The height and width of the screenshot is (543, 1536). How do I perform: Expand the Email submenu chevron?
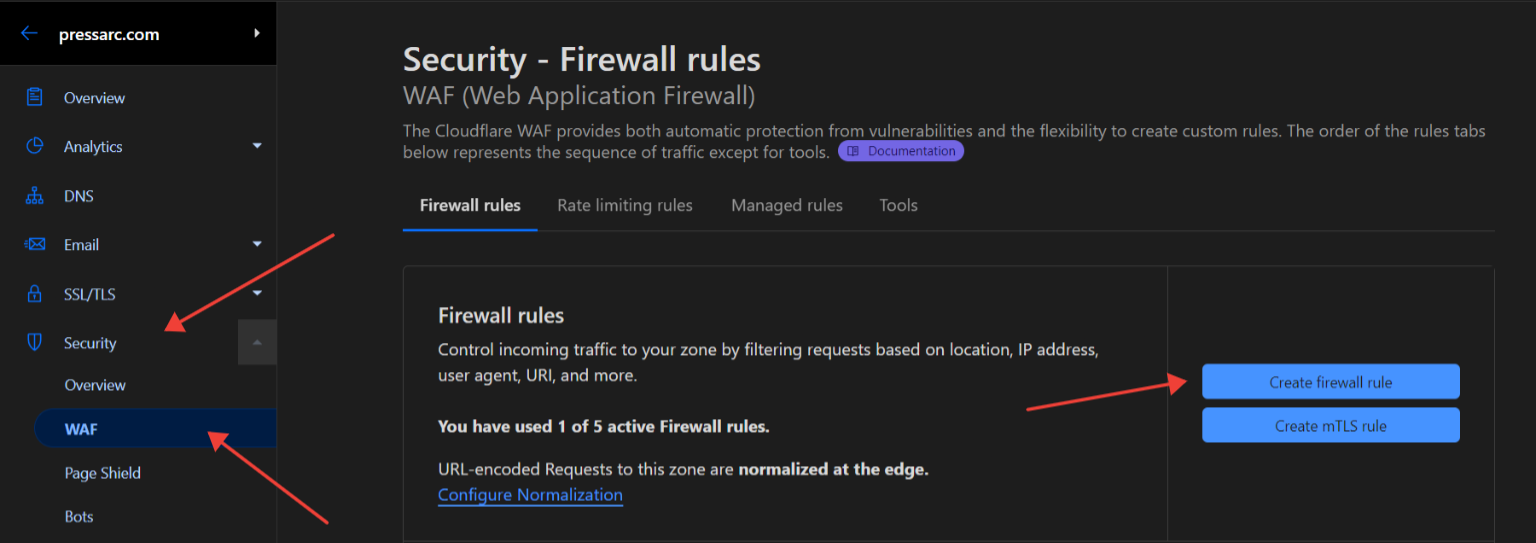(257, 244)
